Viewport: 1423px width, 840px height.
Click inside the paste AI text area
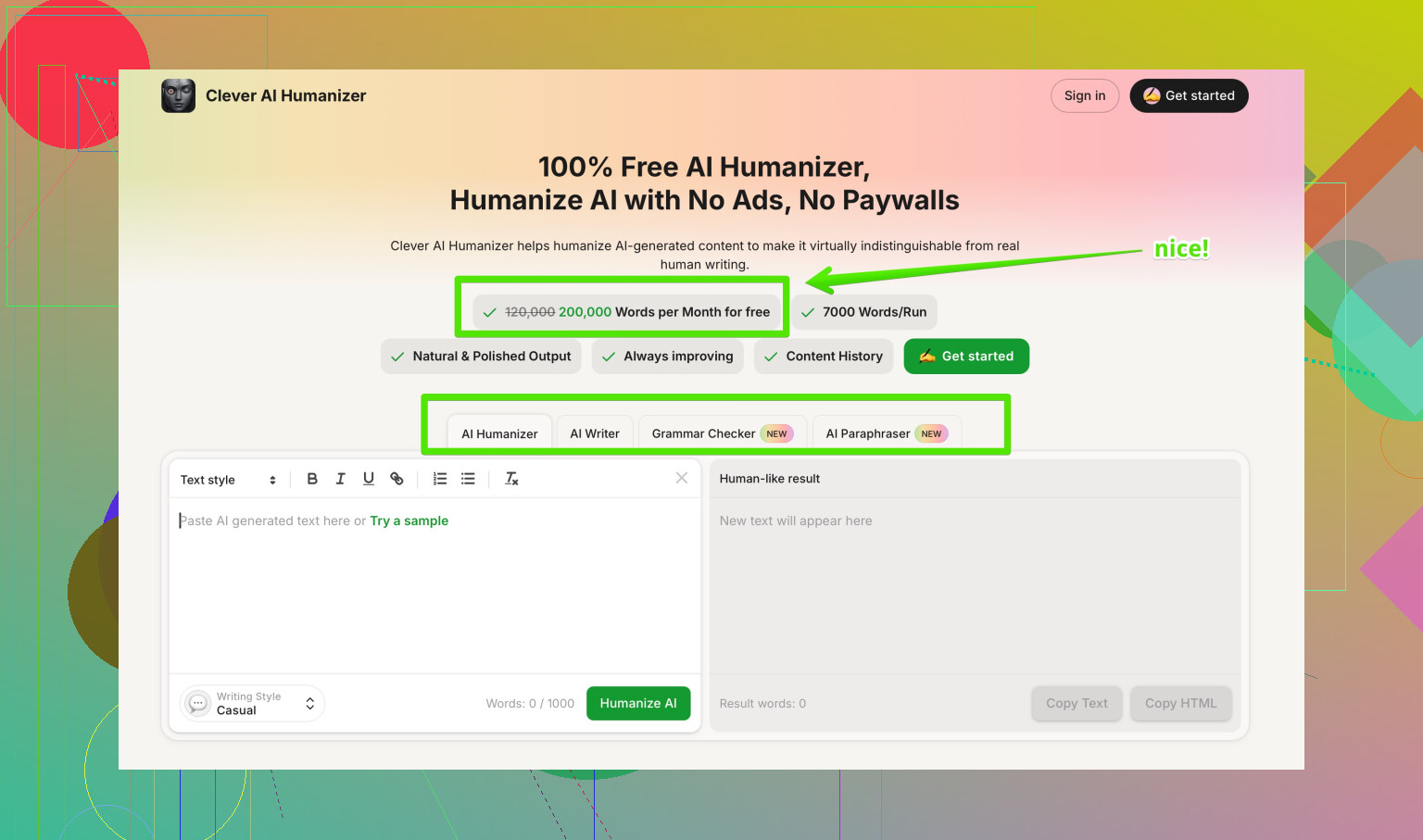(x=434, y=593)
